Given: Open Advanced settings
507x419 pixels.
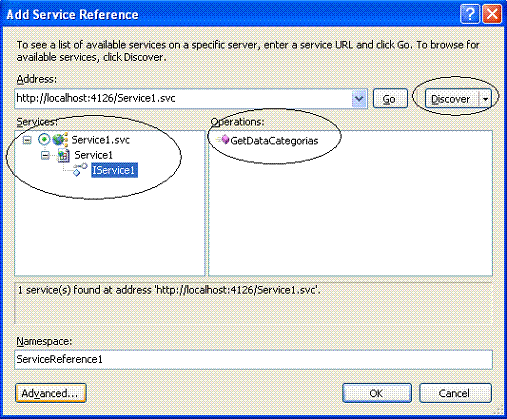Looking at the screenshot, I should pyautogui.click(x=51, y=393).
